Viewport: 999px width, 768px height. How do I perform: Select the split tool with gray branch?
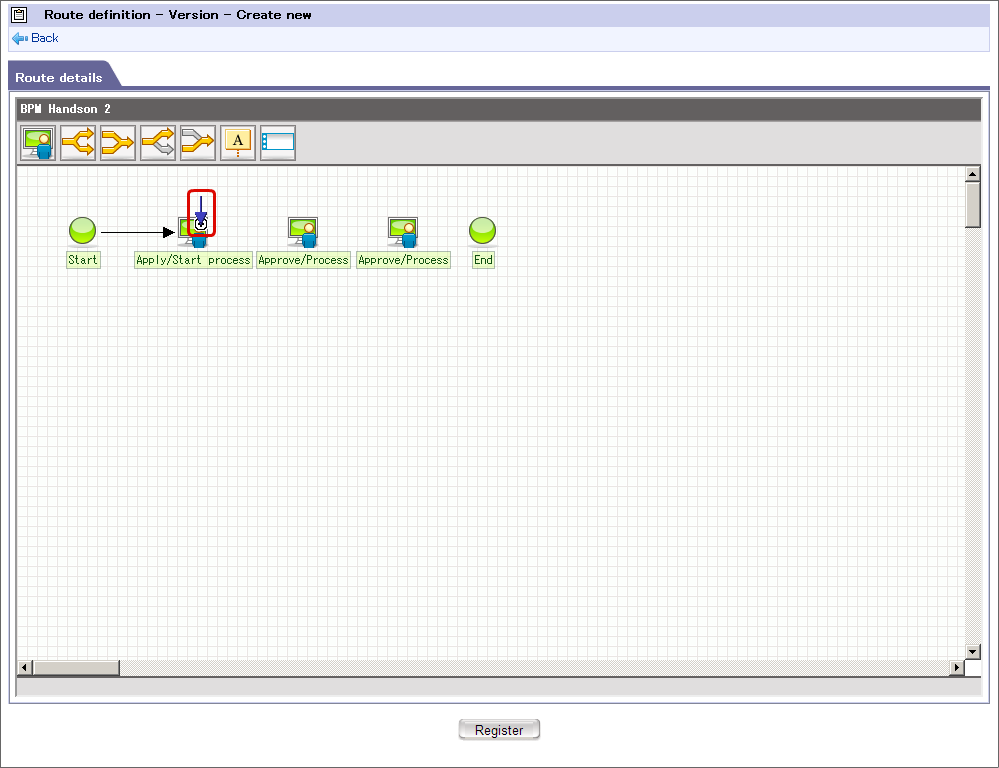[158, 143]
